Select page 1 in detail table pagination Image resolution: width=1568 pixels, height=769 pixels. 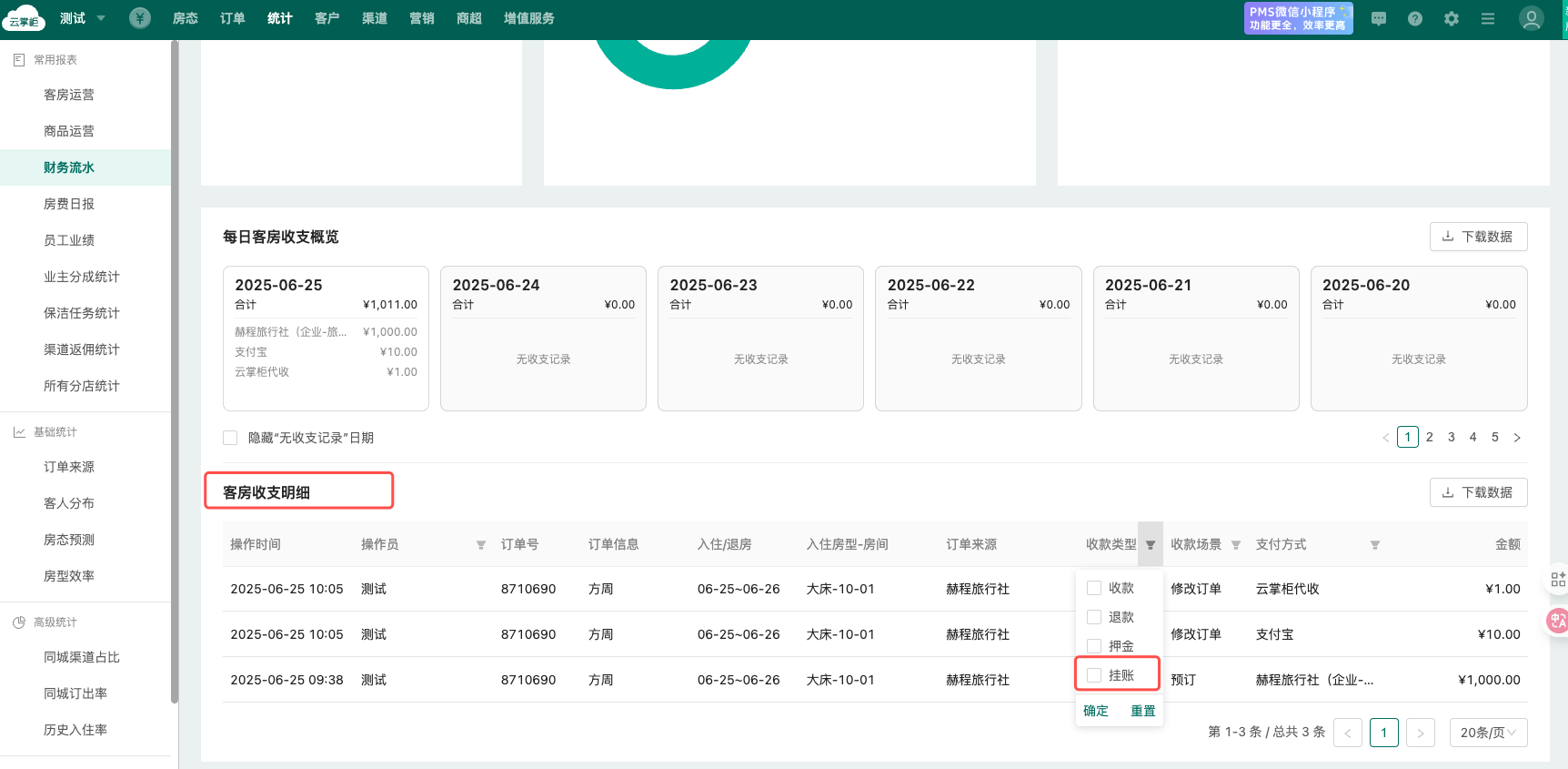pyautogui.click(x=1384, y=733)
